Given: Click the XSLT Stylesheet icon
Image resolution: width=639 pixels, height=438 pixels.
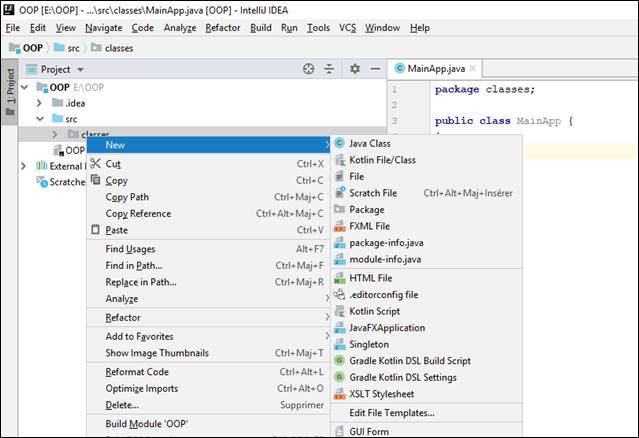Looking at the screenshot, I should pos(339,394).
